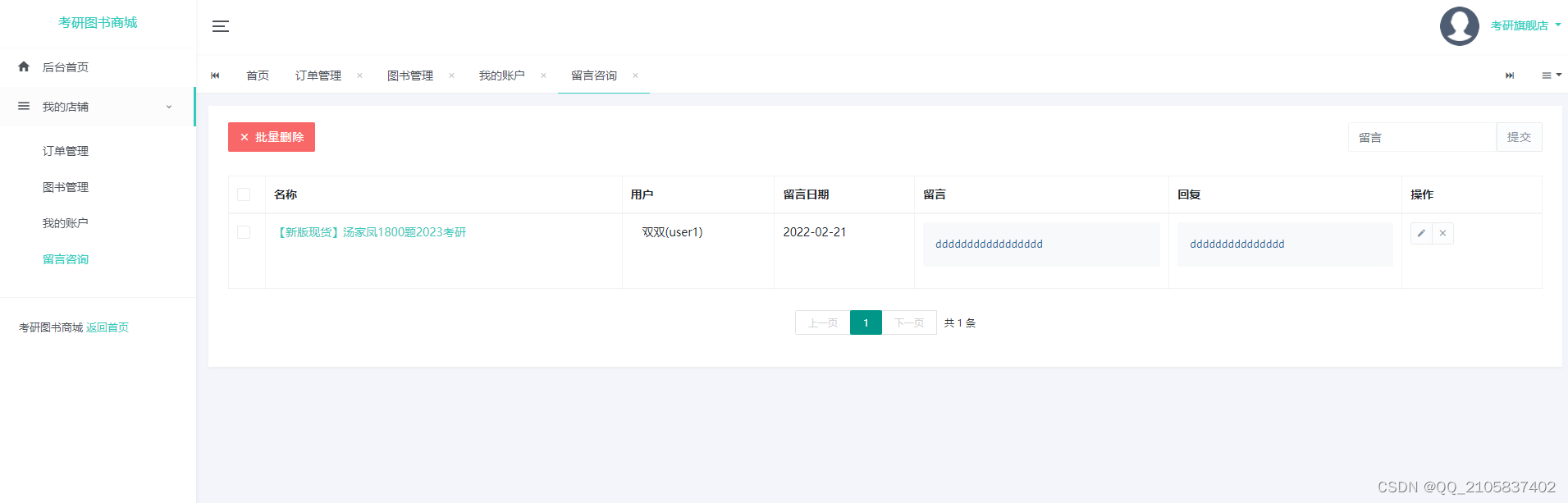Click the list icon beside 我的店铺
1568x503 pixels.
pyautogui.click(x=24, y=106)
